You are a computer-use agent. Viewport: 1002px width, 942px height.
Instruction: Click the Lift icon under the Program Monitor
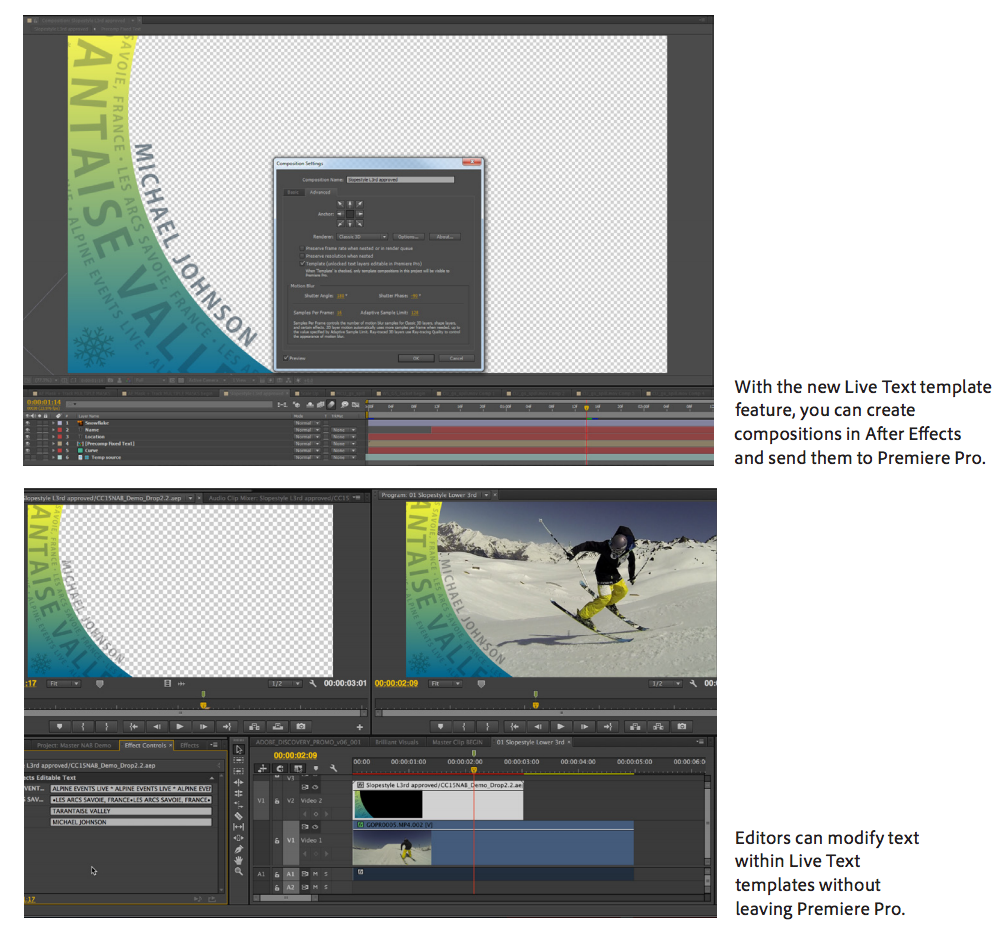pyautogui.click(x=635, y=727)
